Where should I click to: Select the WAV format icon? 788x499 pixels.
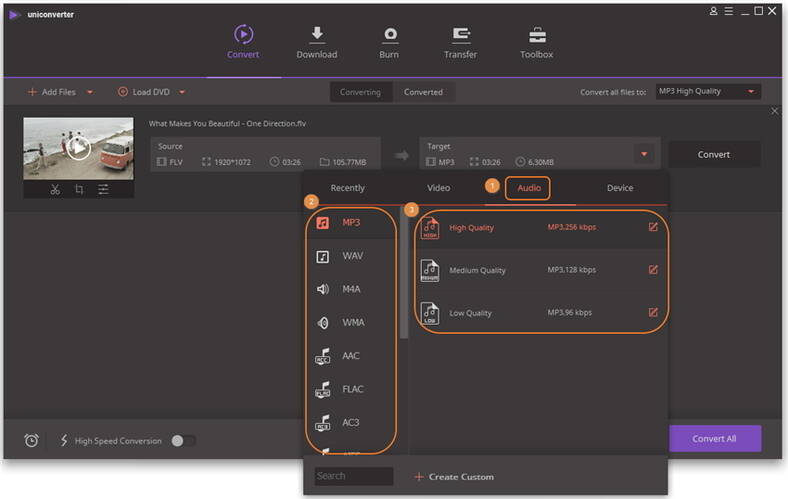click(323, 257)
